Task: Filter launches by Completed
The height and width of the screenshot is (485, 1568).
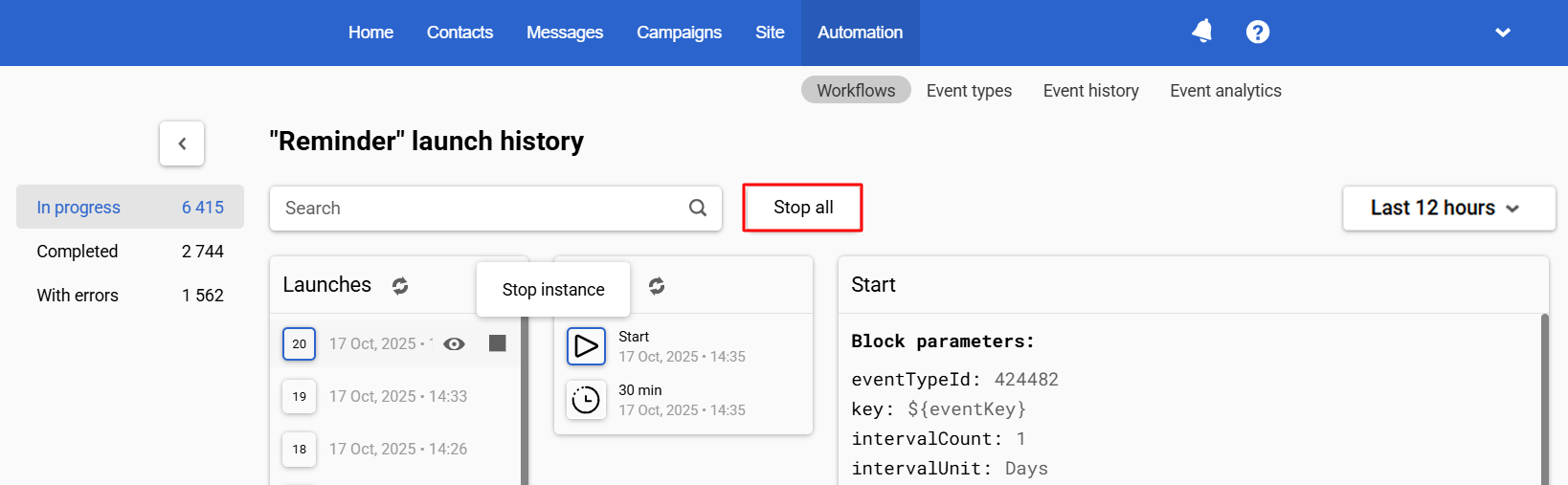Action: (130, 251)
